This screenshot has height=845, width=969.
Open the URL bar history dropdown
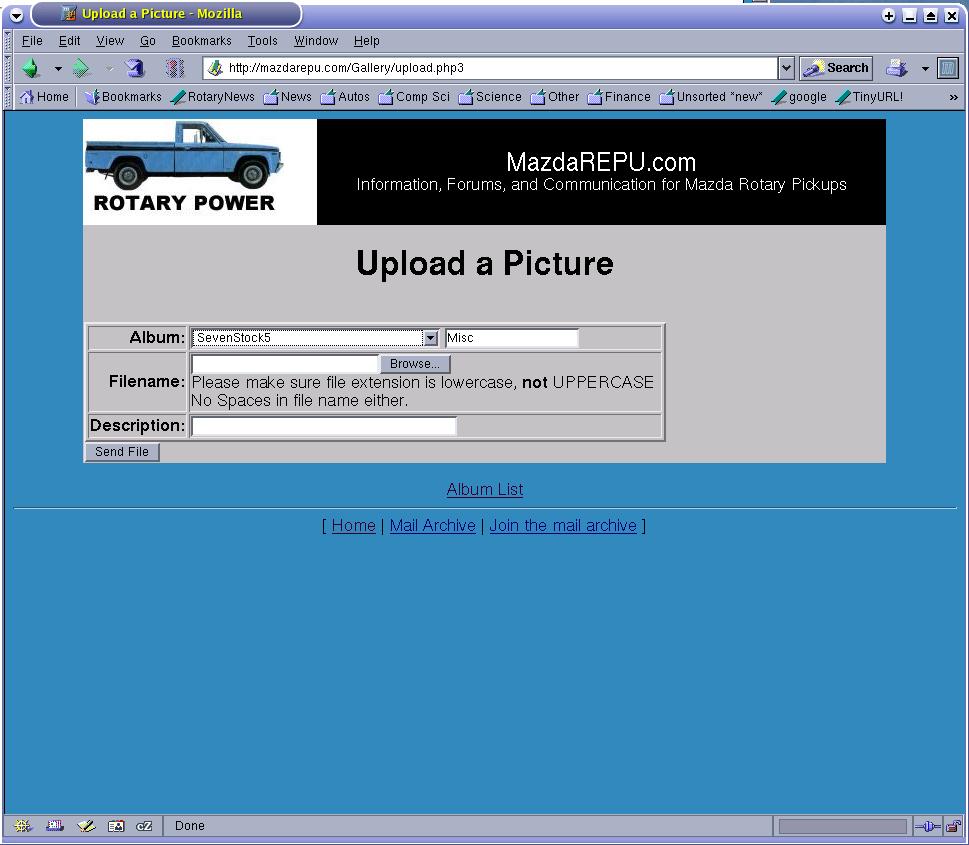(x=785, y=68)
